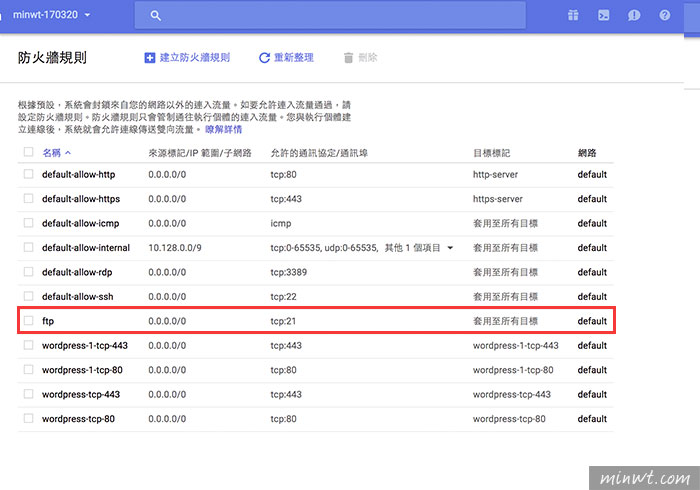
Task: Click the tcp:22 protocol cell
Action: click(283, 297)
